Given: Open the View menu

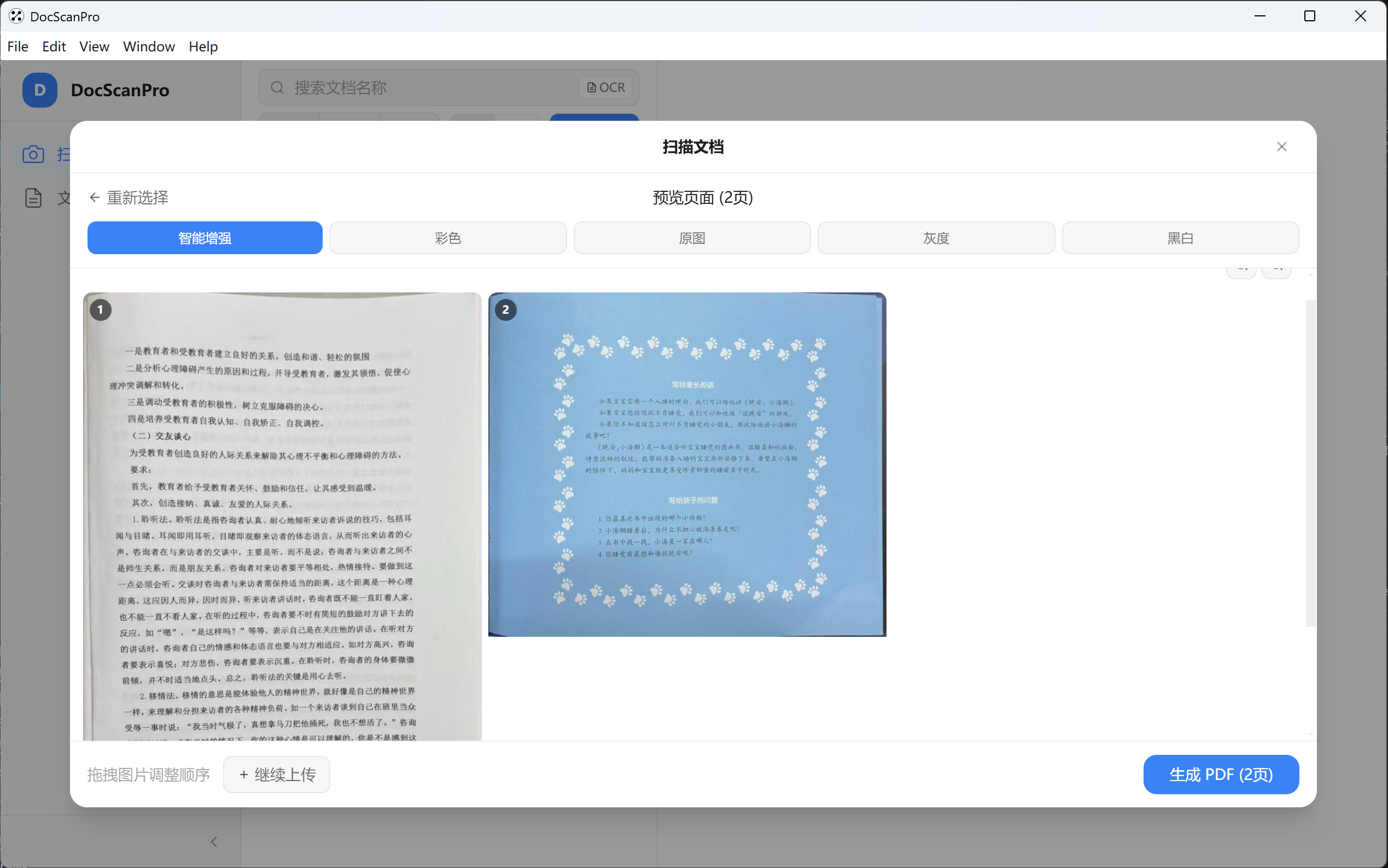Looking at the screenshot, I should point(94,46).
